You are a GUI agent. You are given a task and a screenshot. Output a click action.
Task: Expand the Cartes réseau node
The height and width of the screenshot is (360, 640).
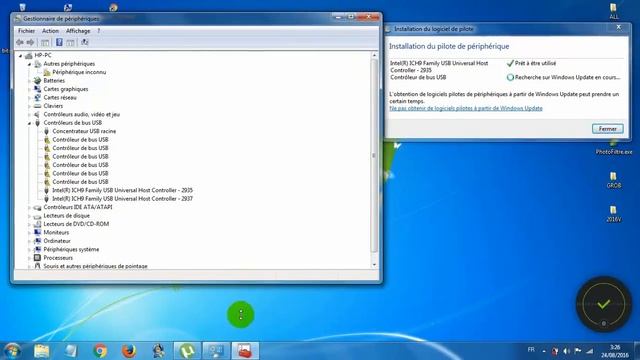[29, 98]
